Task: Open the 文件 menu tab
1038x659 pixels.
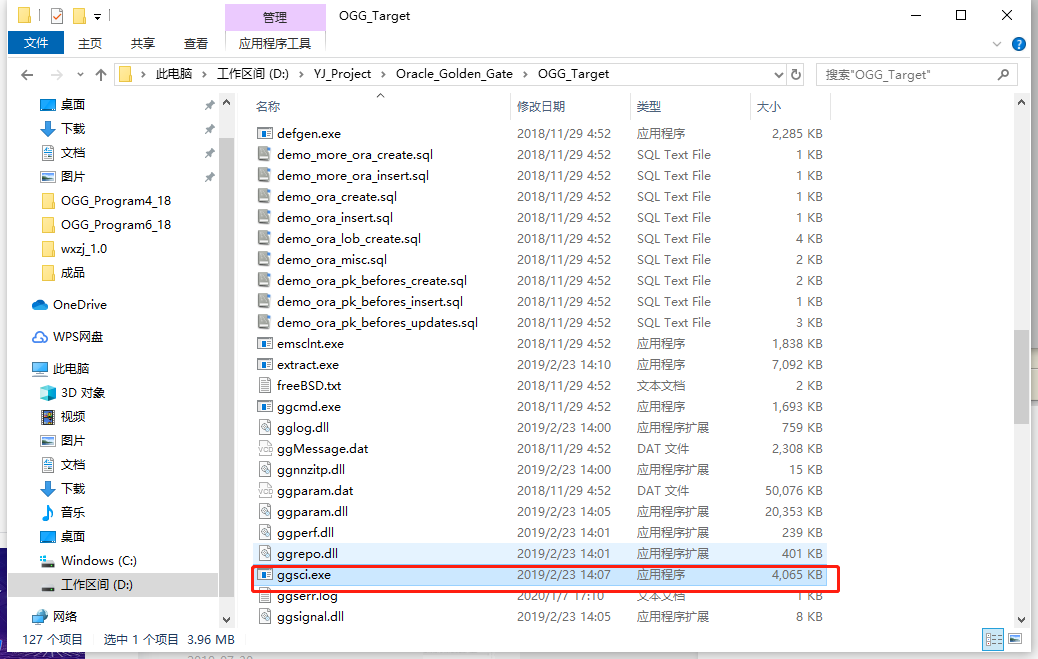Action: (x=36, y=43)
